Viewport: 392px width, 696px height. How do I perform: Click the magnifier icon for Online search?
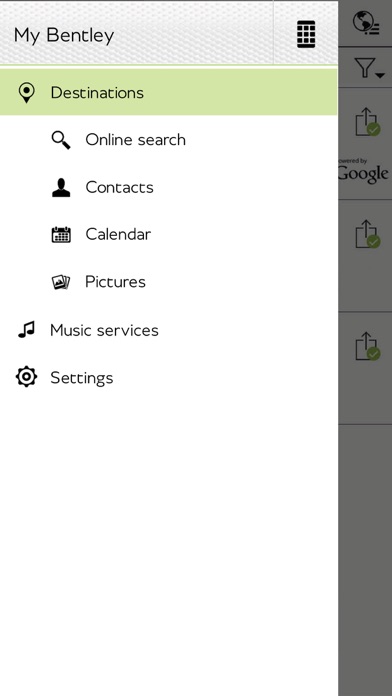[x=61, y=140]
